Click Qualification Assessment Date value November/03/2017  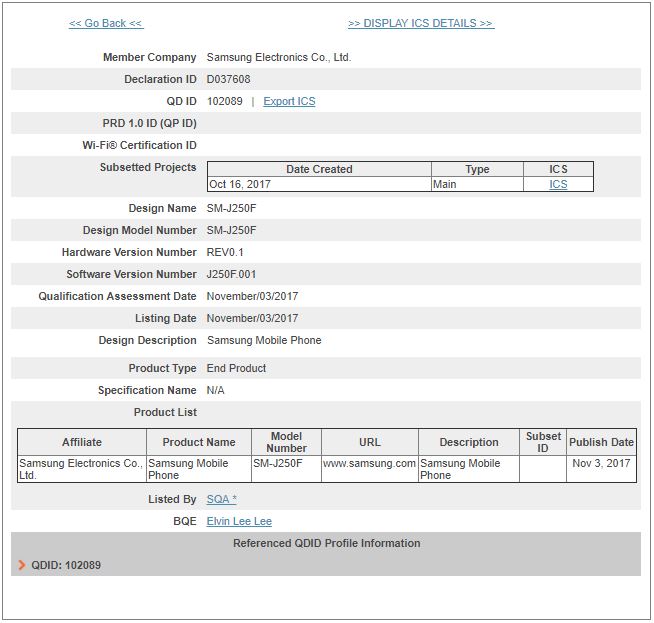point(252,296)
